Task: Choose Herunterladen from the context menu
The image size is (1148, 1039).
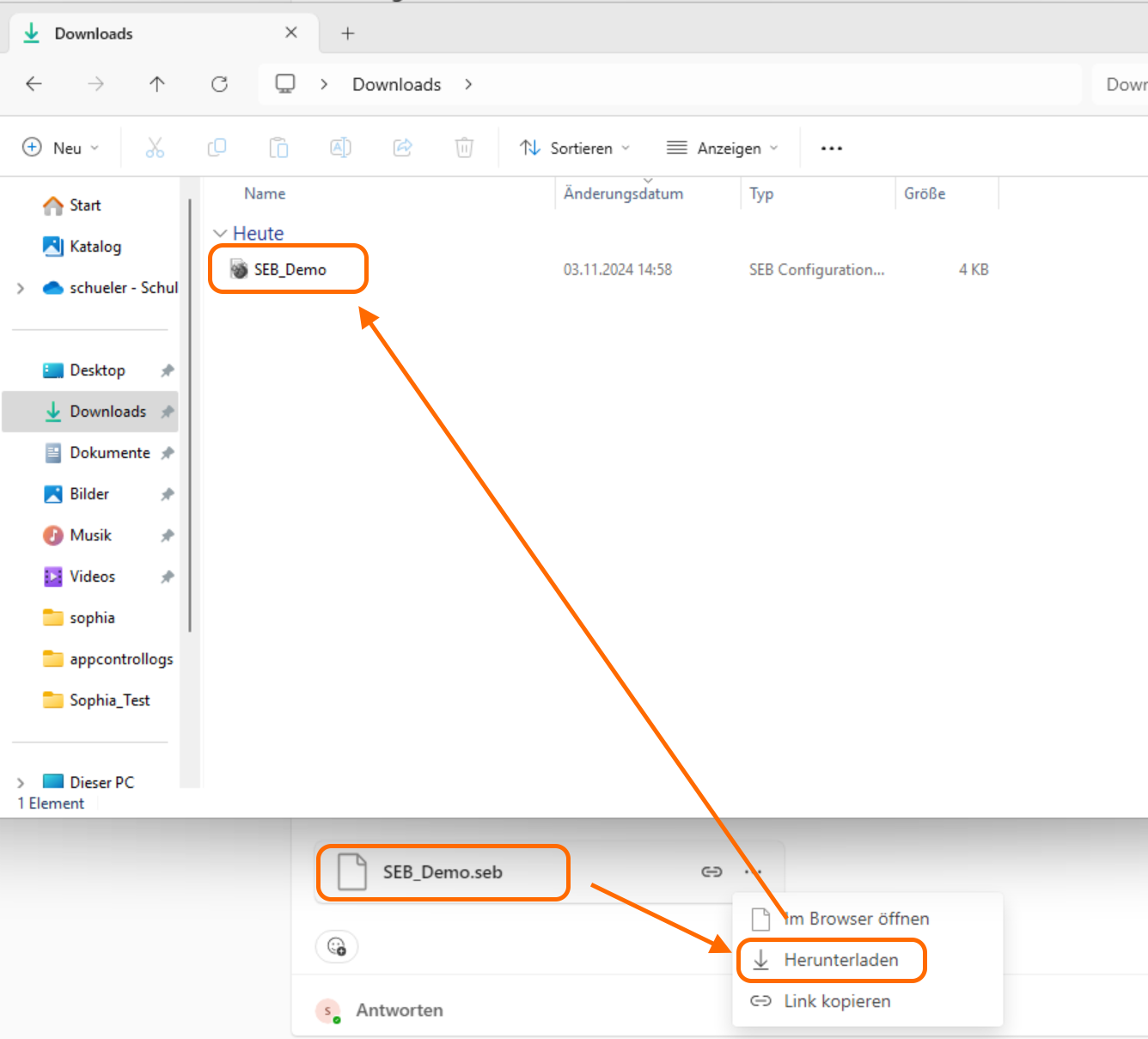Action: coord(840,960)
